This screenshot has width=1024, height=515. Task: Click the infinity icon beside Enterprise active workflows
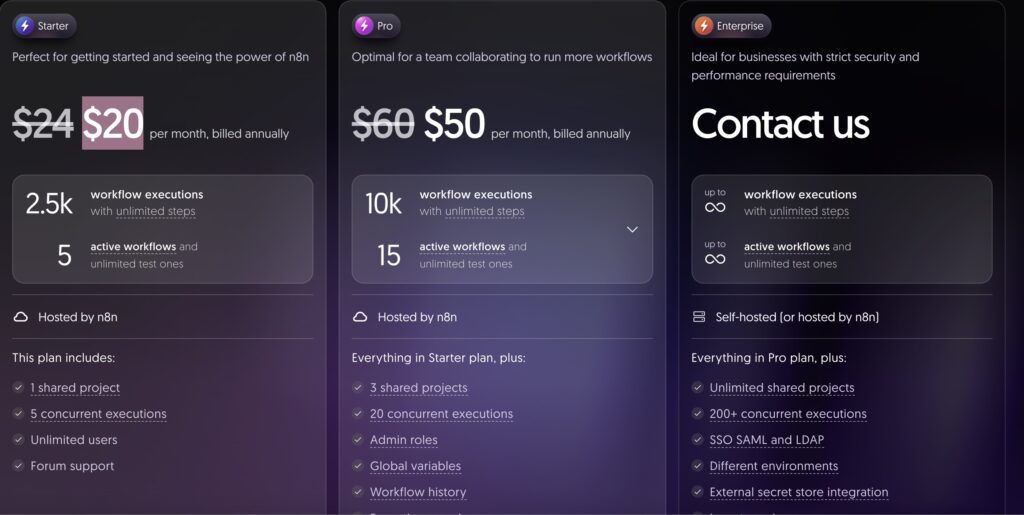[x=715, y=259]
